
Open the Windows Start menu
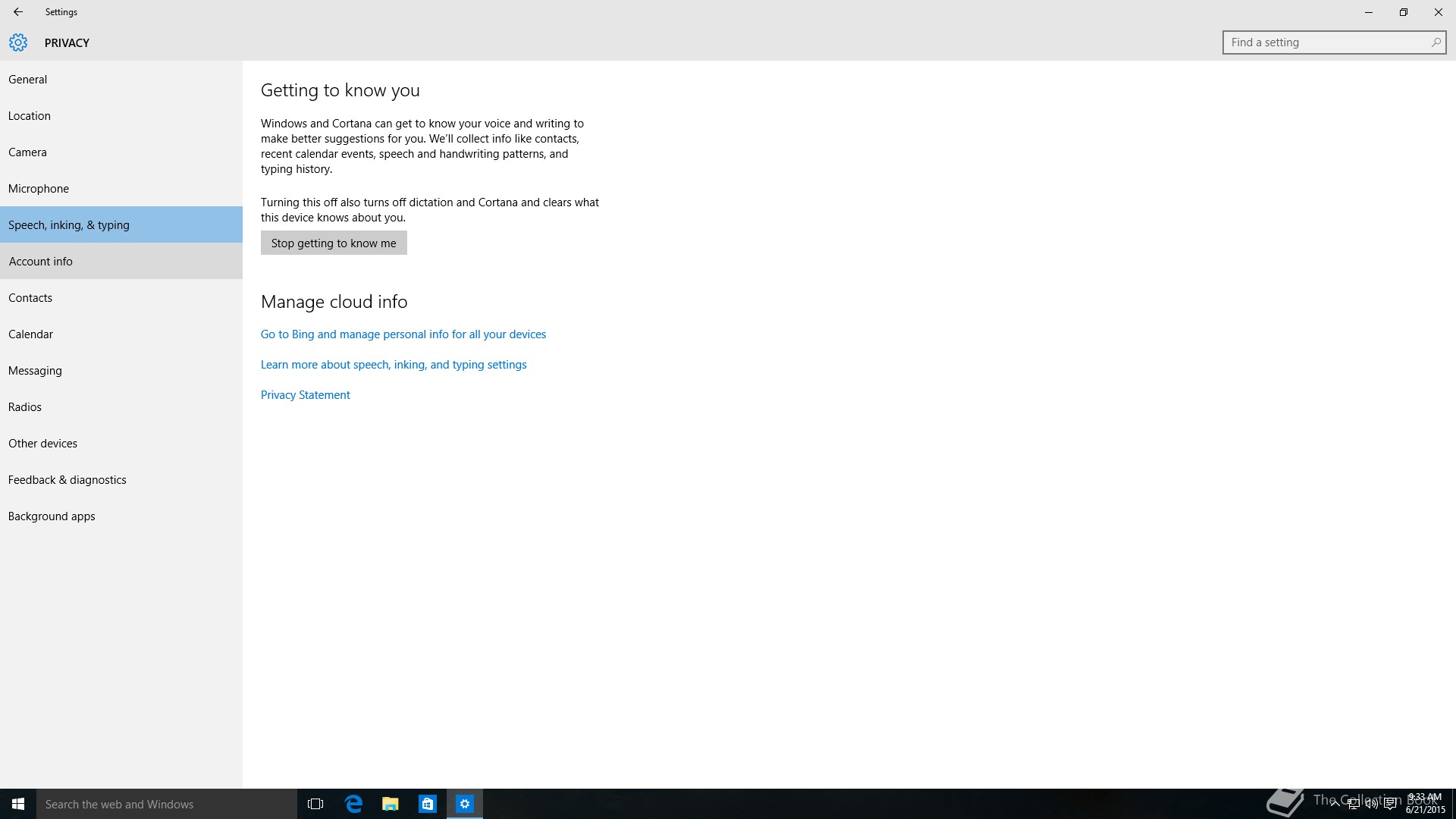click(x=18, y=804)
